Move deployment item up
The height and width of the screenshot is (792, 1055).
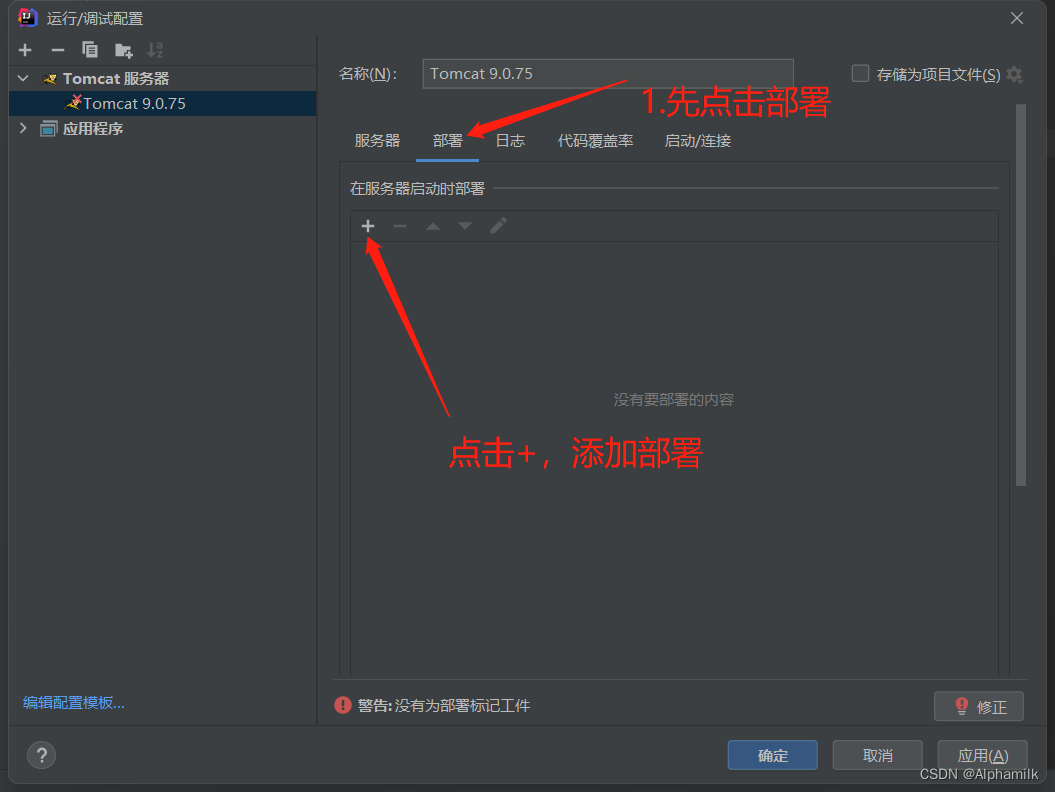(x=433, y=226)
